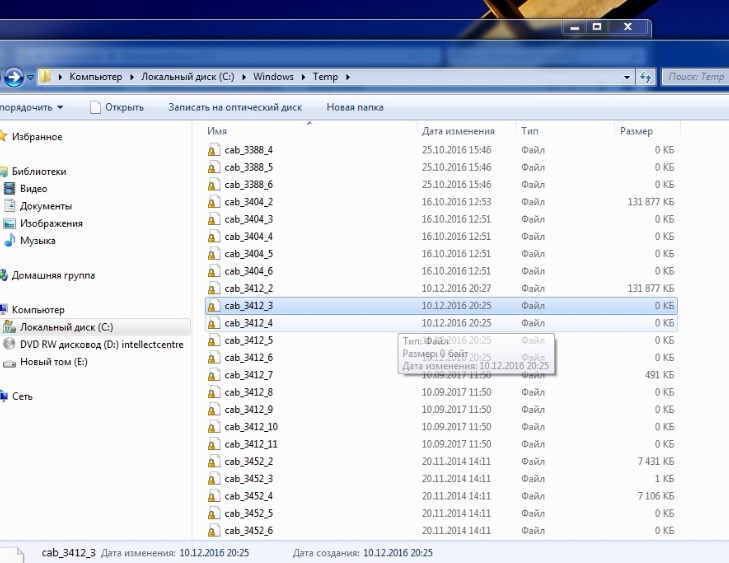Click the locked file icon of cab_3388_6

tap(213, 185)
